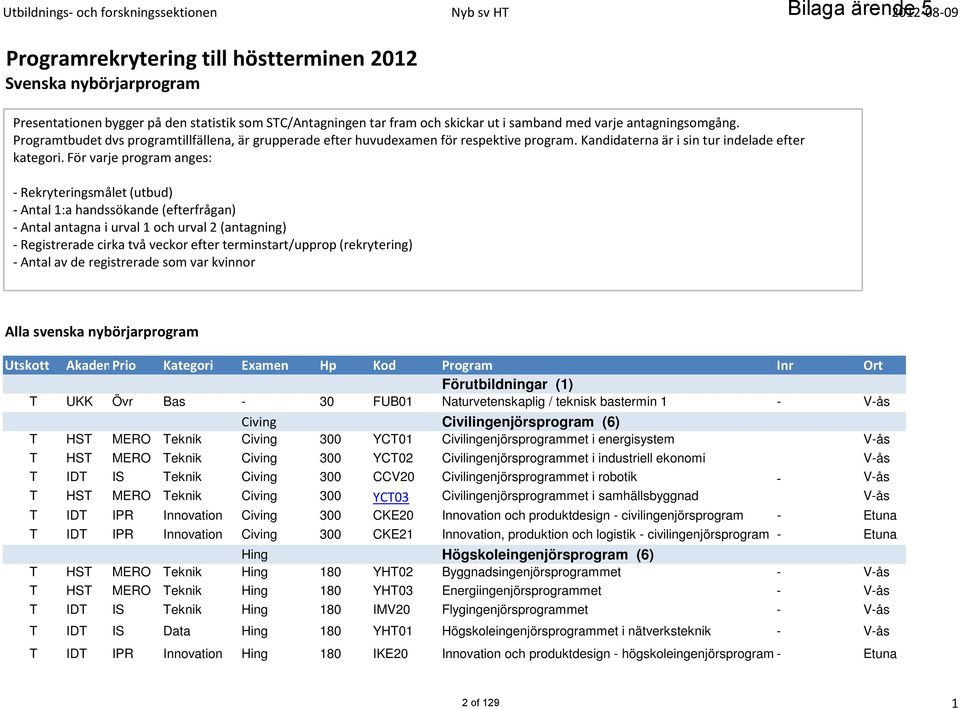This screenshot has height=709, width=960.
Task: Click the heading Alla svenska nybörjarprogram
Action: 102,332
